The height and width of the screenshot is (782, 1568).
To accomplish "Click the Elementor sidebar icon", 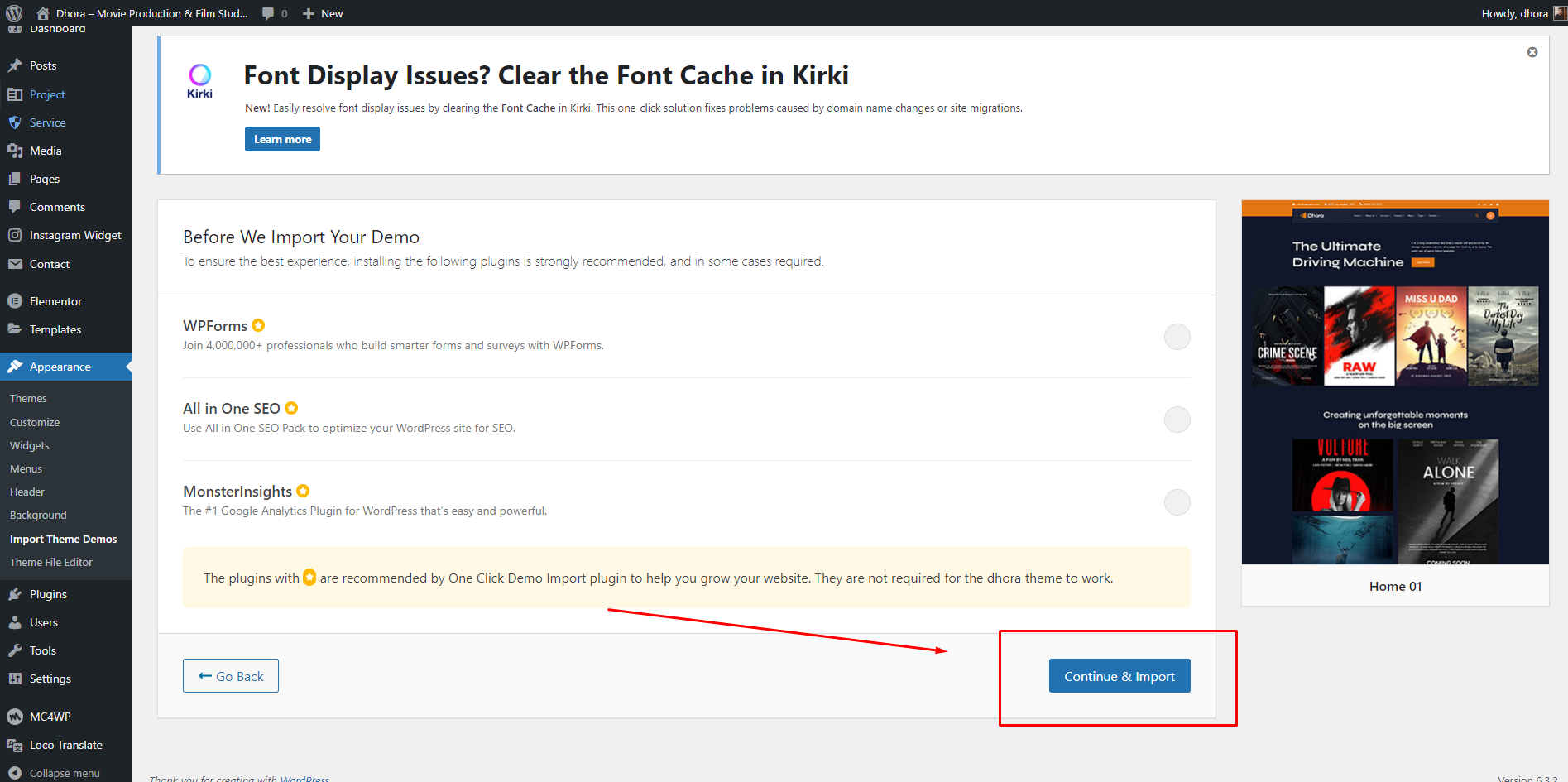I will pyautogui.click(x=15, y=301).
